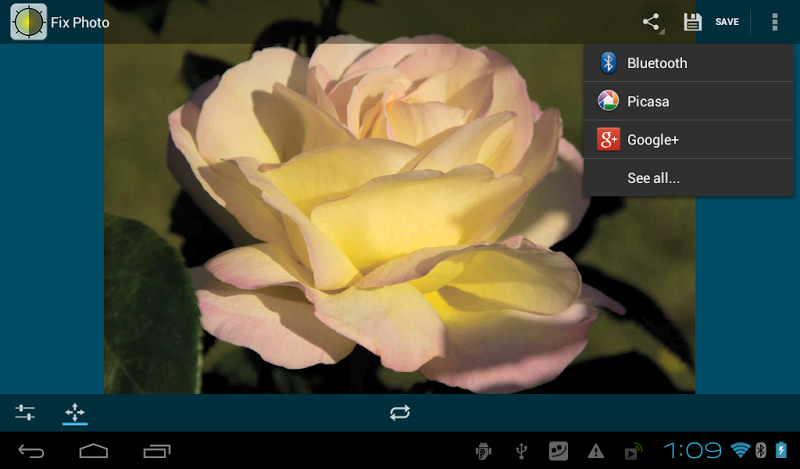Tap the Android home button
Viewport: 800px width, 469px height.
click(94, 451)
